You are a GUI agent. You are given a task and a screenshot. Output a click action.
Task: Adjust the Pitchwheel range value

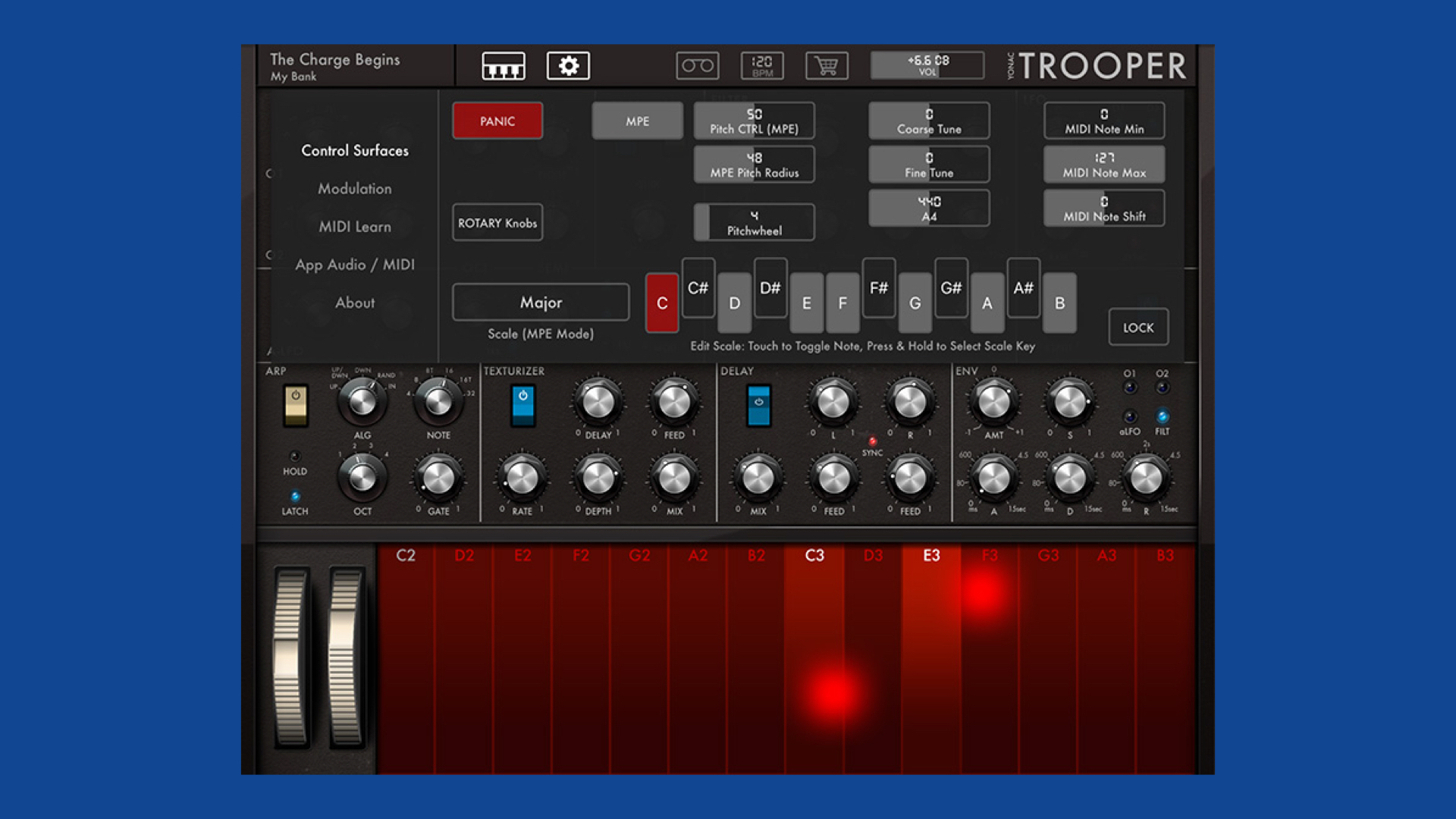[x=755, y=222]
